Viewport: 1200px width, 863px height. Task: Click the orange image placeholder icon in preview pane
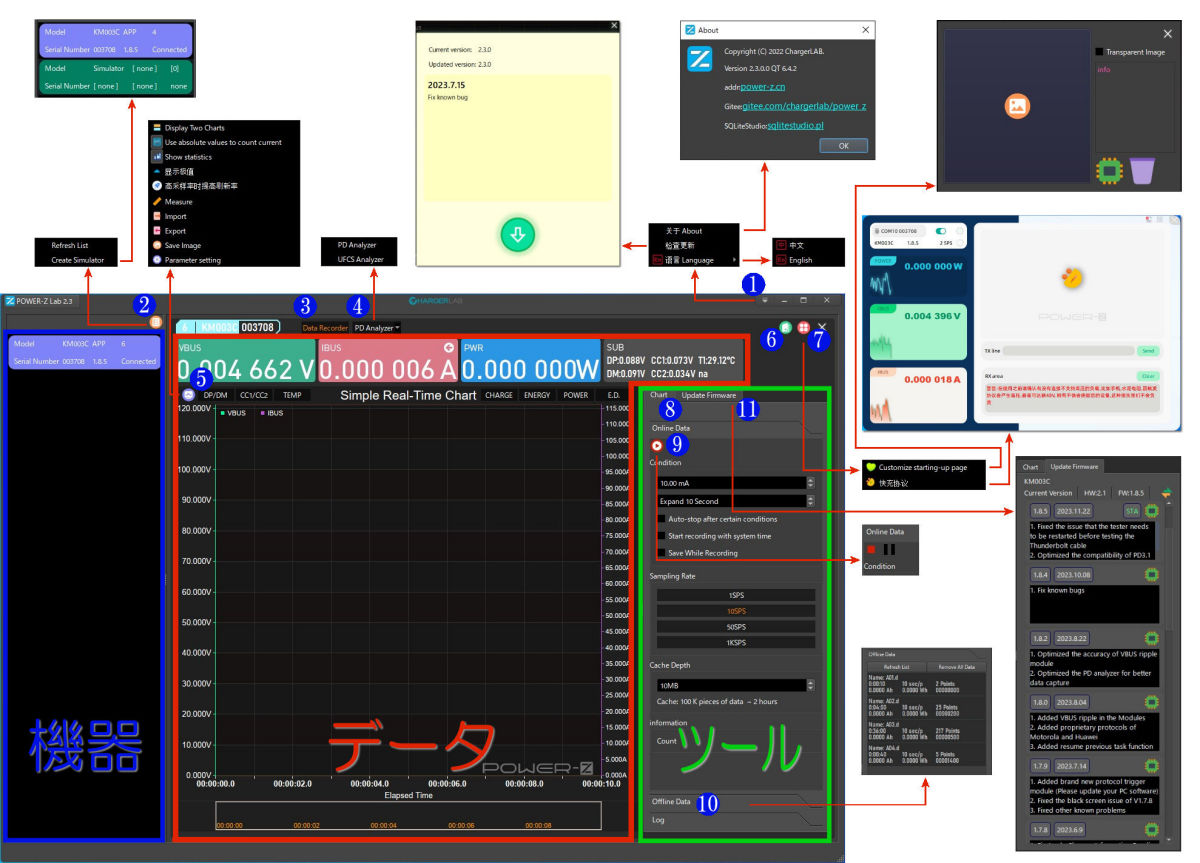[1017, 105]
